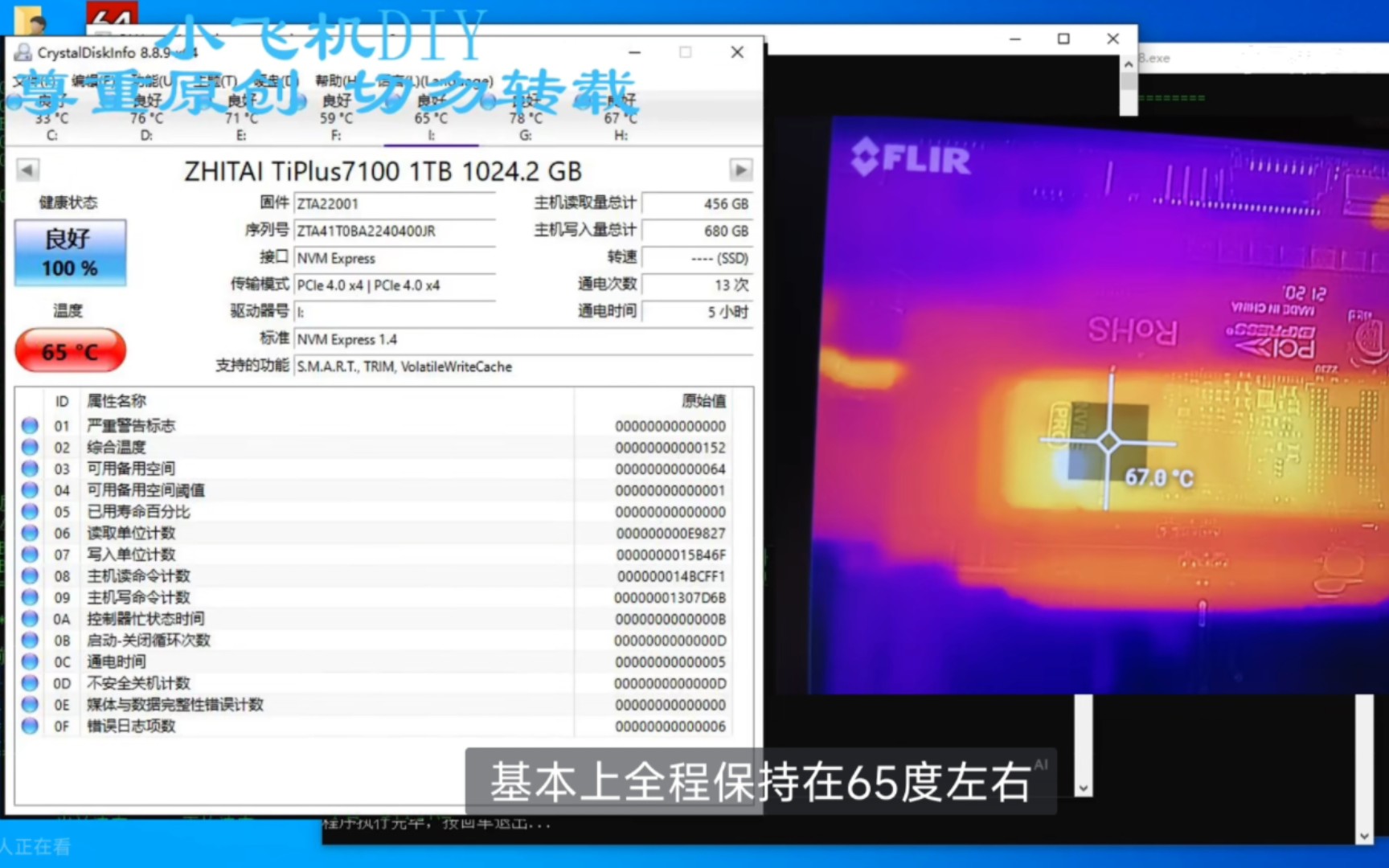Open the 帮助(H) menu
The width and height of the screenshot is (1389, 868).
(x=336, y=80)
